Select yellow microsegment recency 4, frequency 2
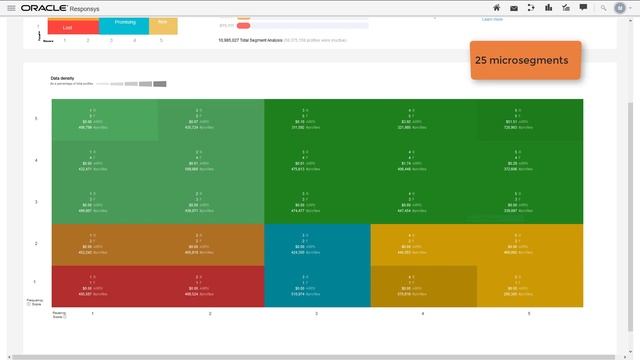 (x=424, y=245)
